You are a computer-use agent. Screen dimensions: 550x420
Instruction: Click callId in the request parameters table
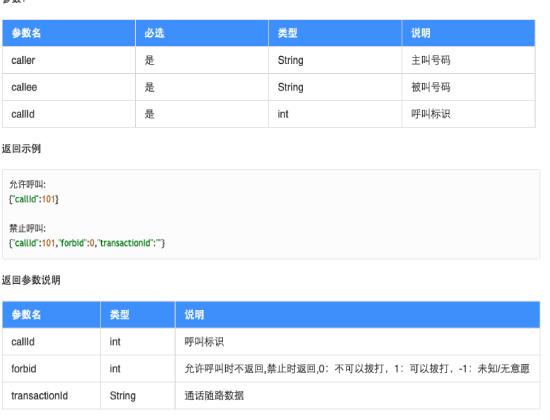click(x=69, y=114)
